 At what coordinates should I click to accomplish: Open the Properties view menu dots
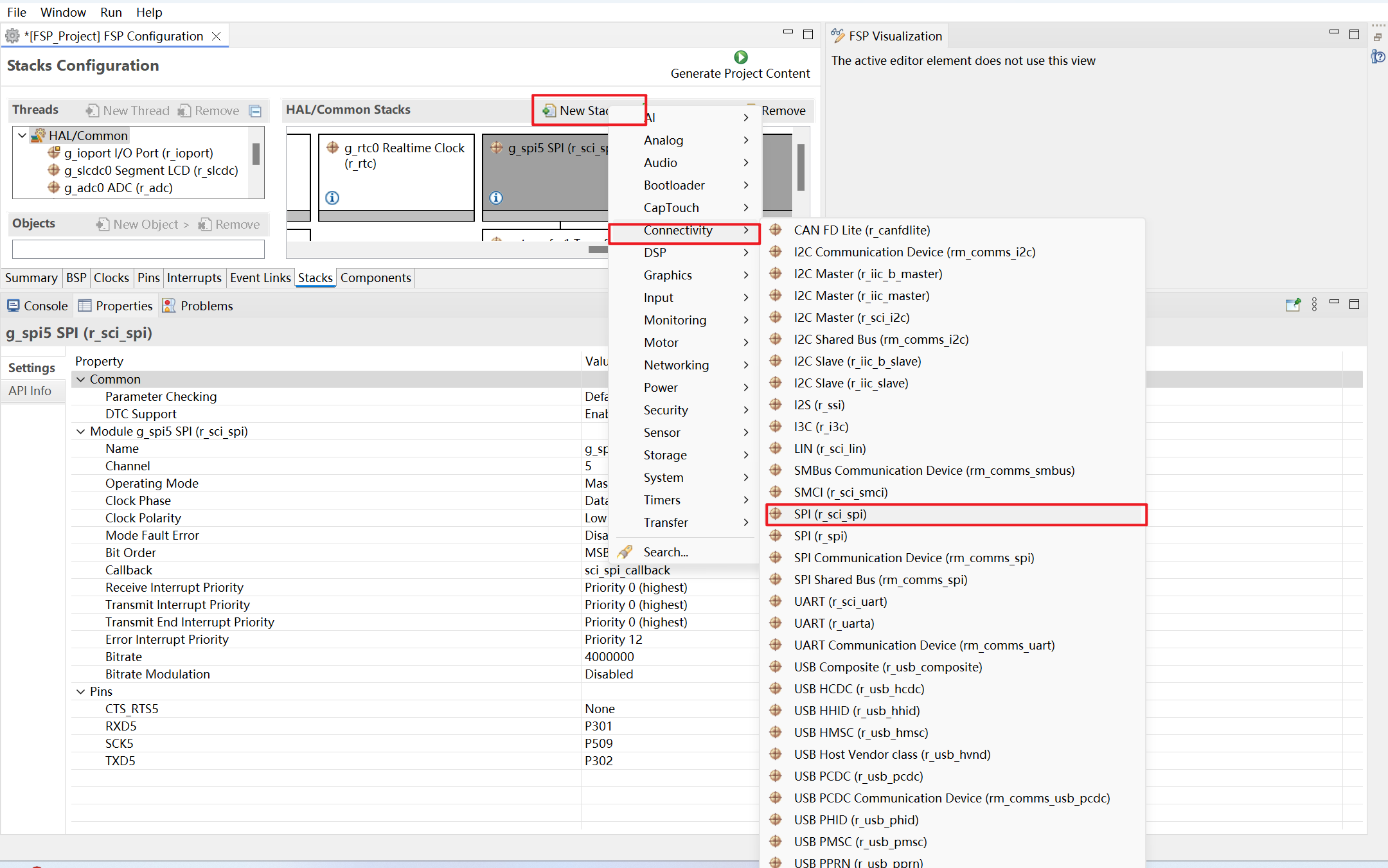point(1314,305)
